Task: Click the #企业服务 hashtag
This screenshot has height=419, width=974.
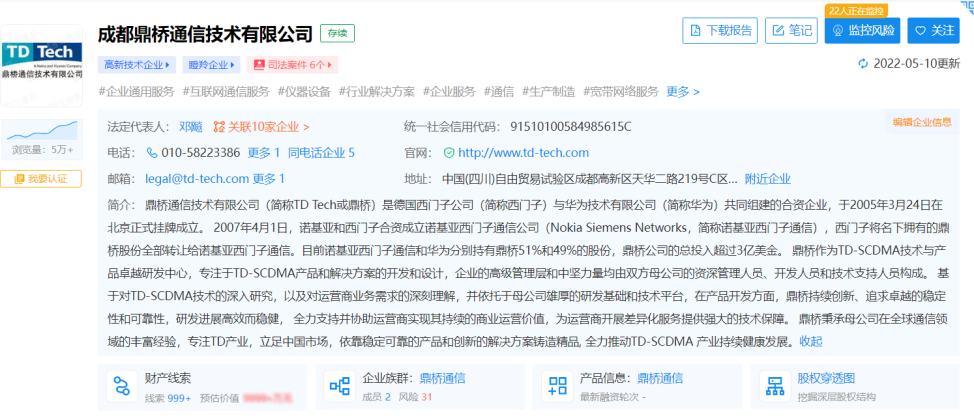Action: pos(449,92)
